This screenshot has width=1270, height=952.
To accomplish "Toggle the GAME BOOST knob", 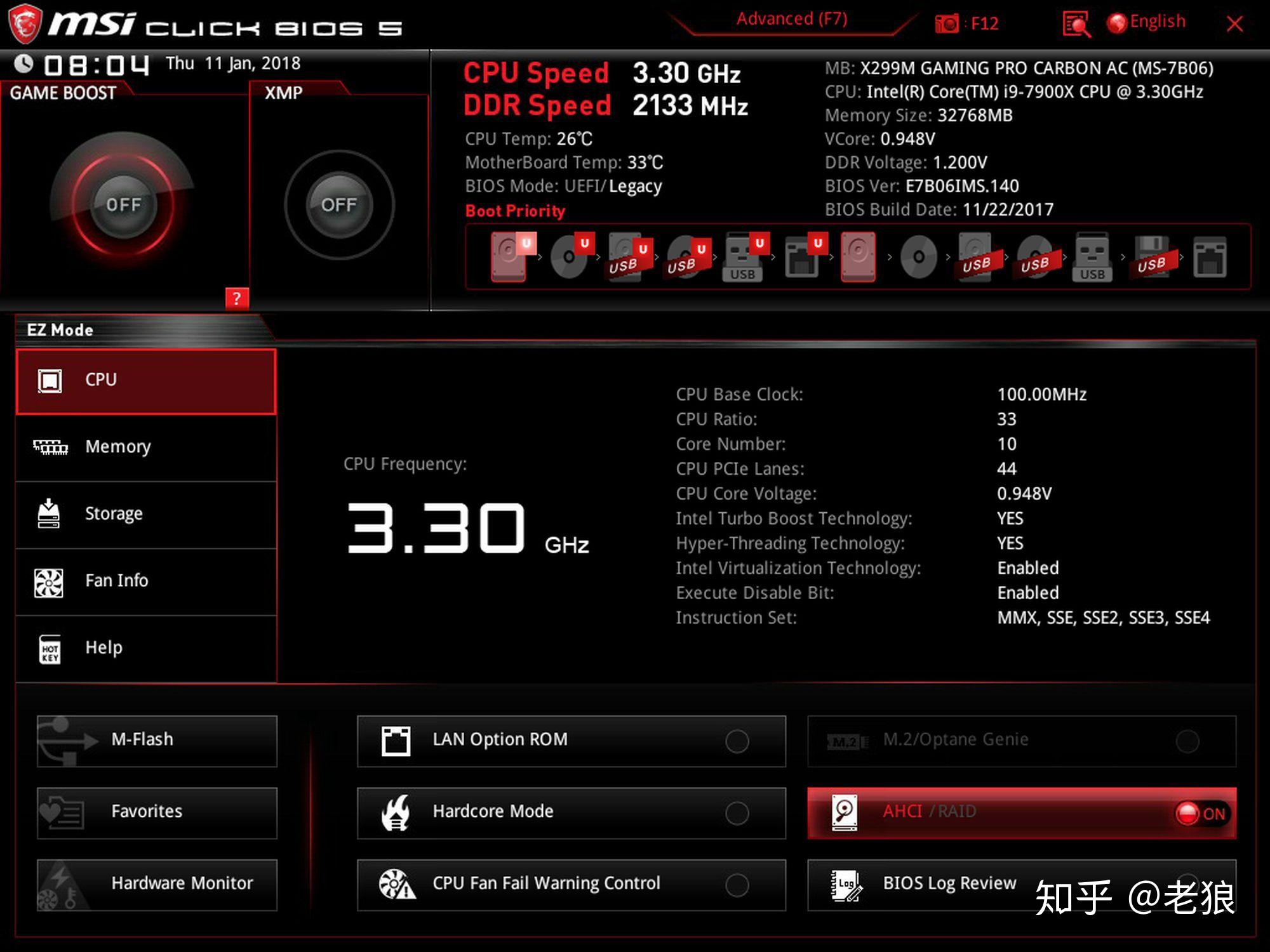I will pyautogui.click(x=123, y=204).
